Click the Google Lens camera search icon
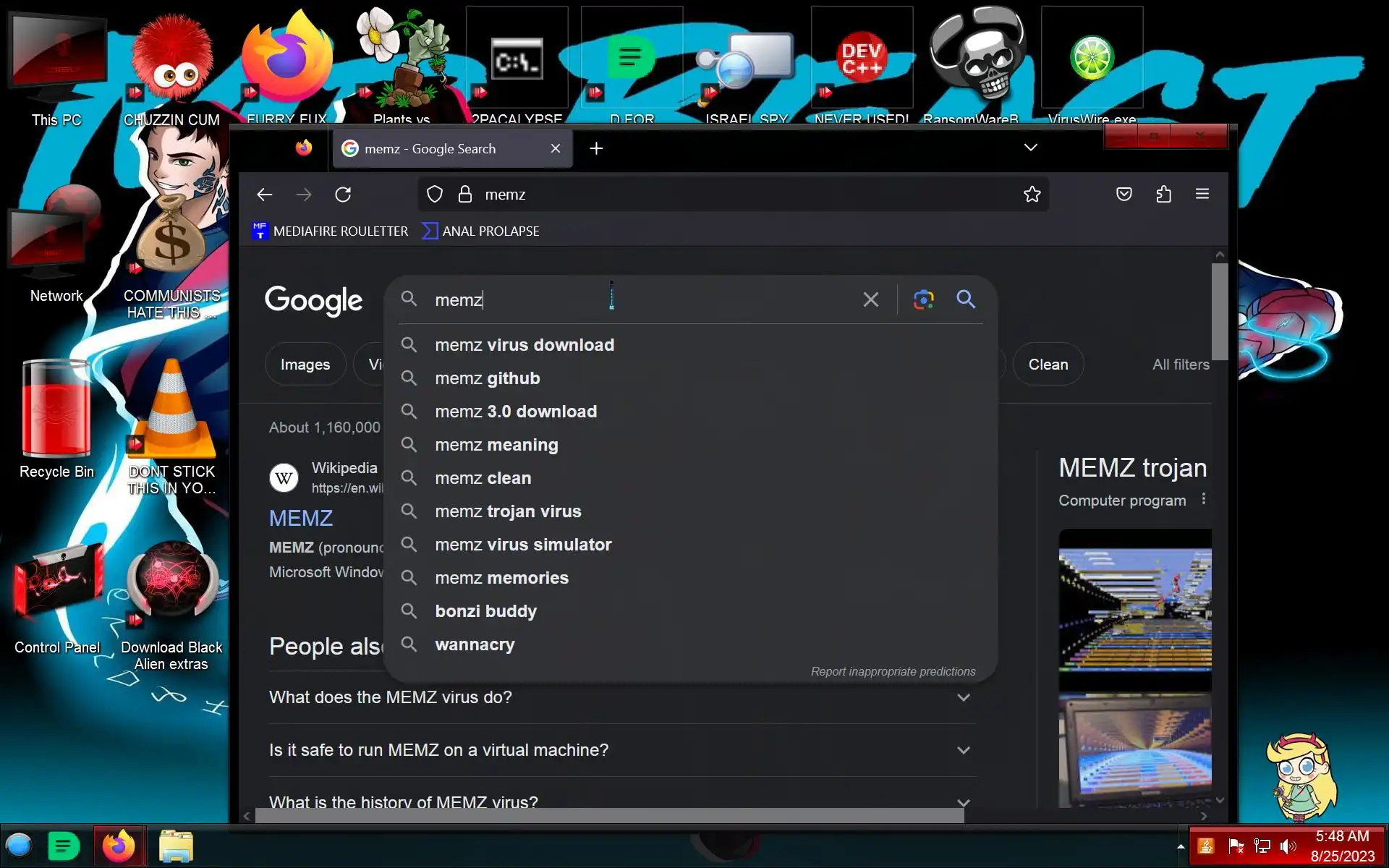The height and width of the screenshot is (868, 1389). point(923,299)
